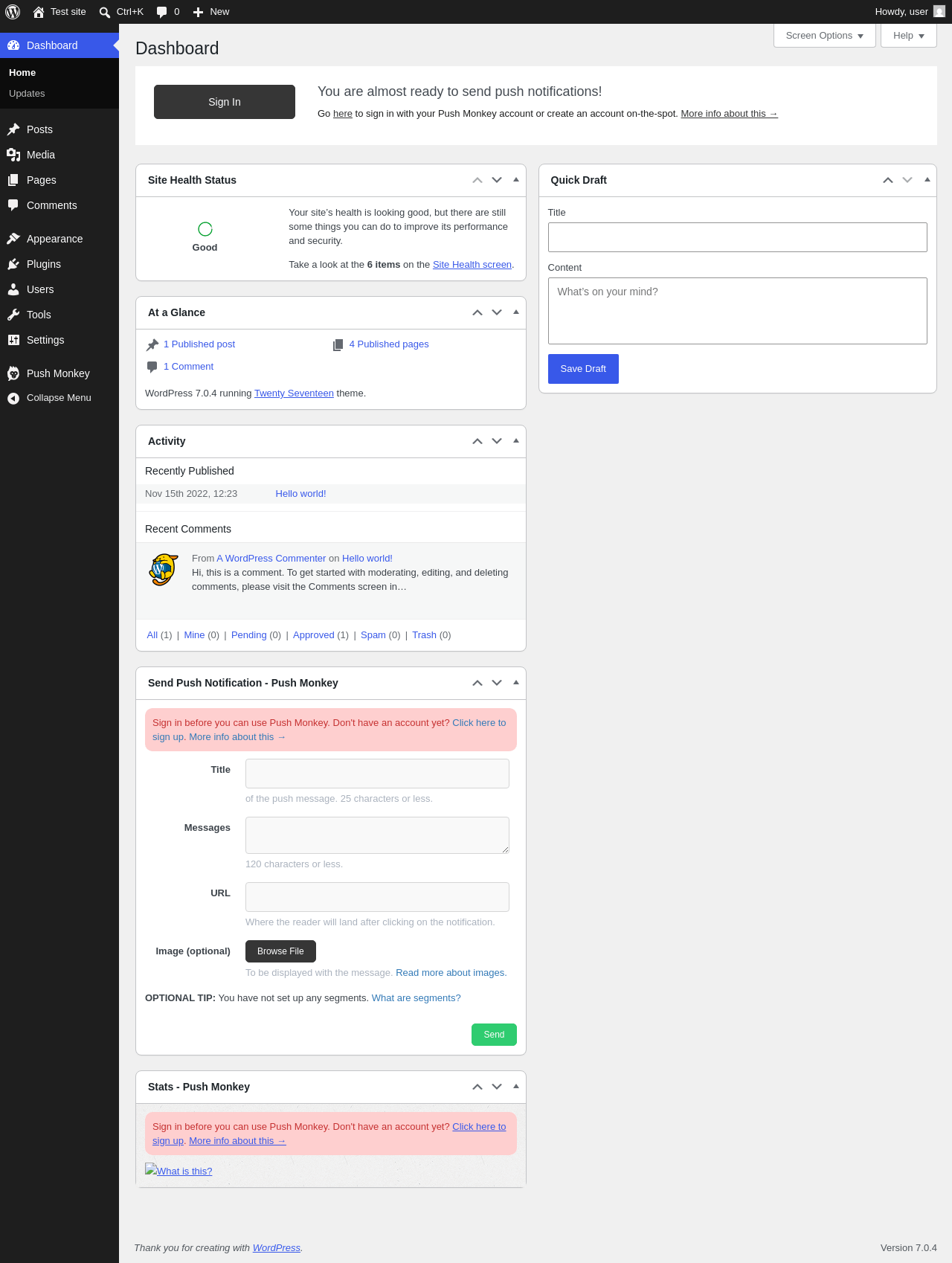
Task: Open the 1 Comment link
Action: (x=188, y=367)
